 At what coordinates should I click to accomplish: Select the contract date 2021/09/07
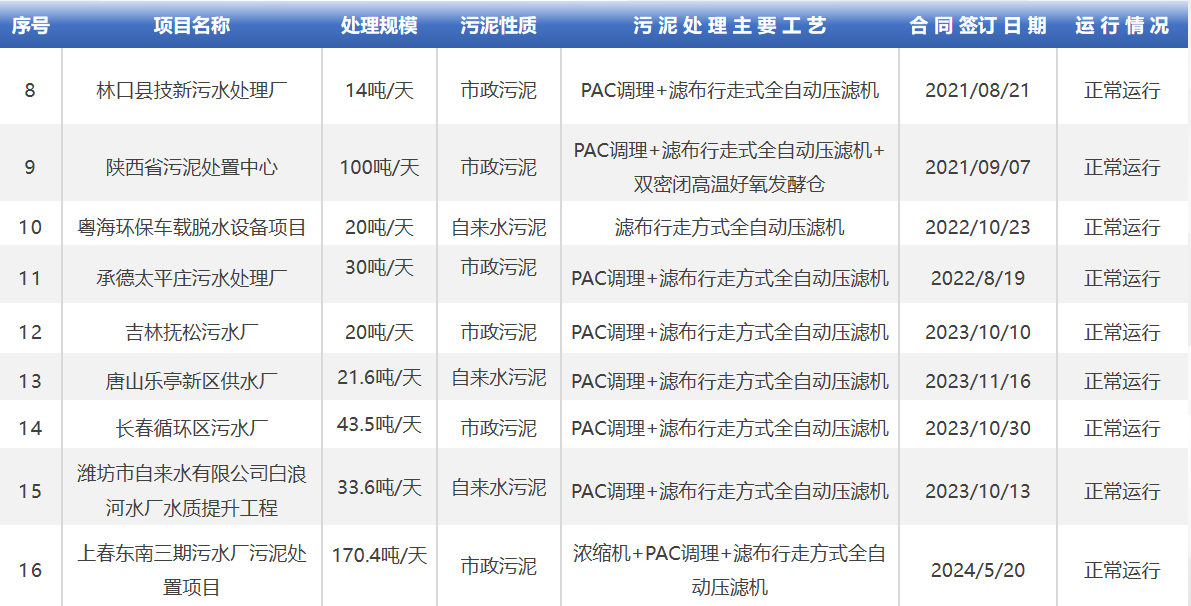pyautogui.click(x=977, y=167)
